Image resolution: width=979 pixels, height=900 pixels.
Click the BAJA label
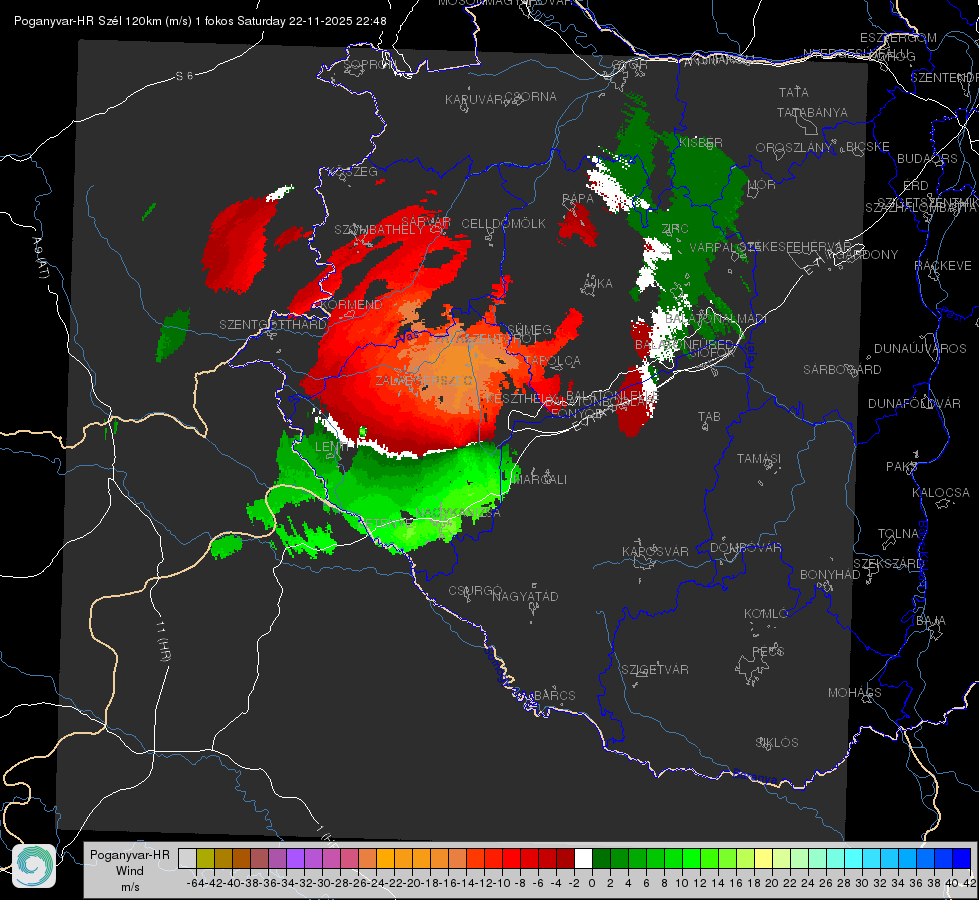pyautogui.click(x=931, y=621)
